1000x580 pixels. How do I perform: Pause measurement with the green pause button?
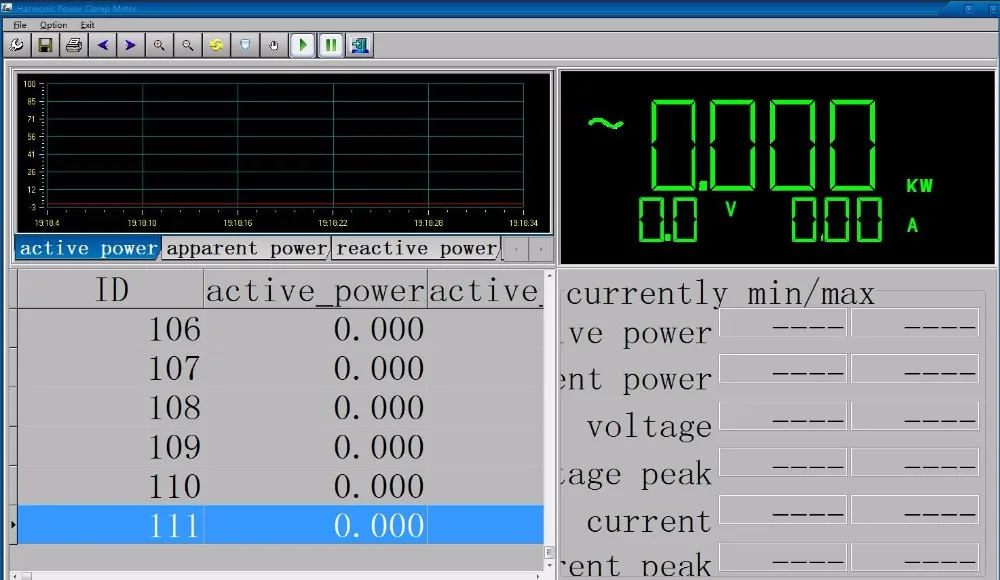pyautogui.click(x=331, y=45)
